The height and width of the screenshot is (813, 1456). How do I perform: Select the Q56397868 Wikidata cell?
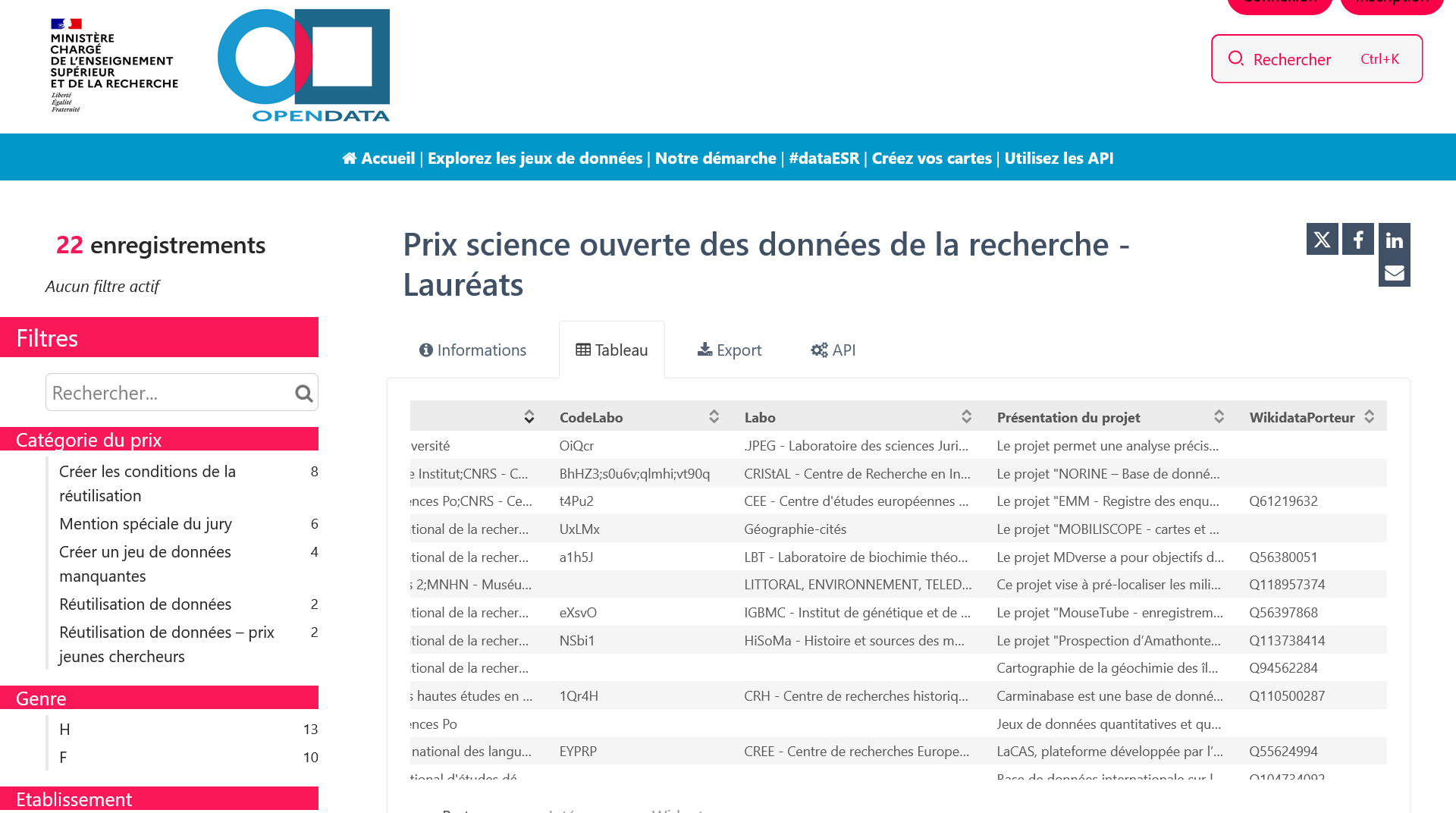[1283, 612]
